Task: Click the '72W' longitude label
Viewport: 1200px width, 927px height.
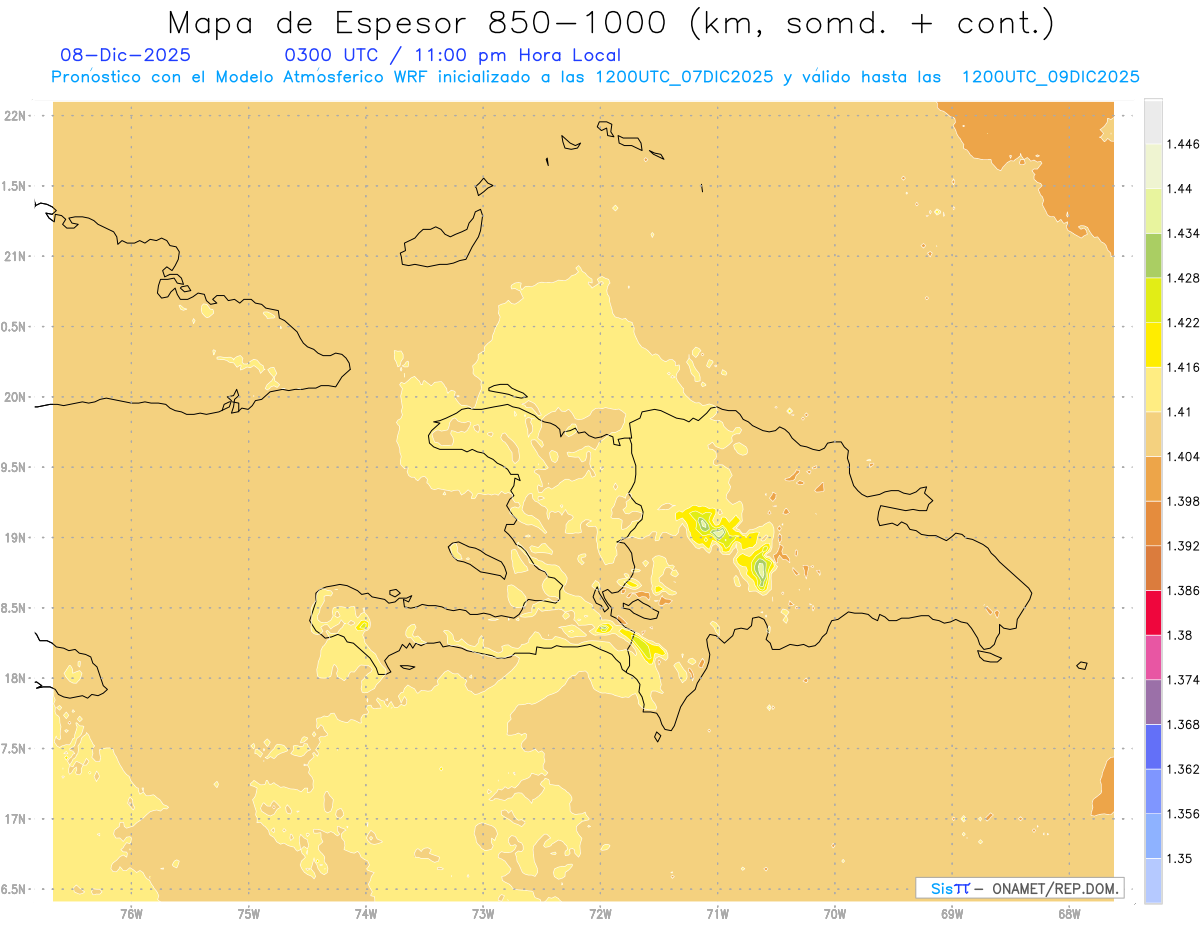Action: pyautogui.click(x=600, y=913)
